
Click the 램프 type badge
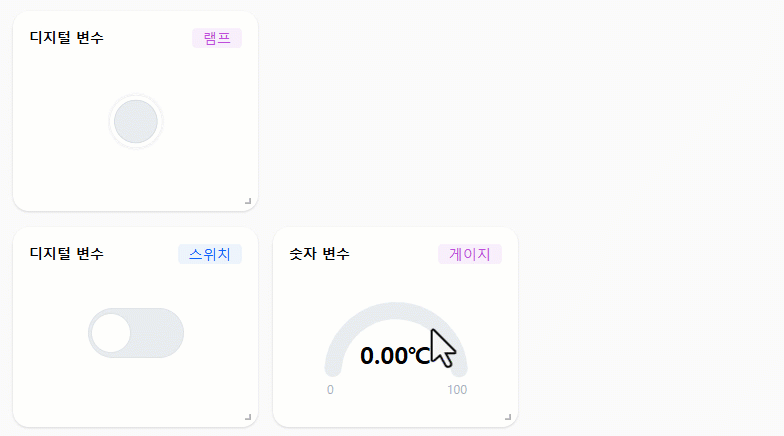click(x=217, y=38)
